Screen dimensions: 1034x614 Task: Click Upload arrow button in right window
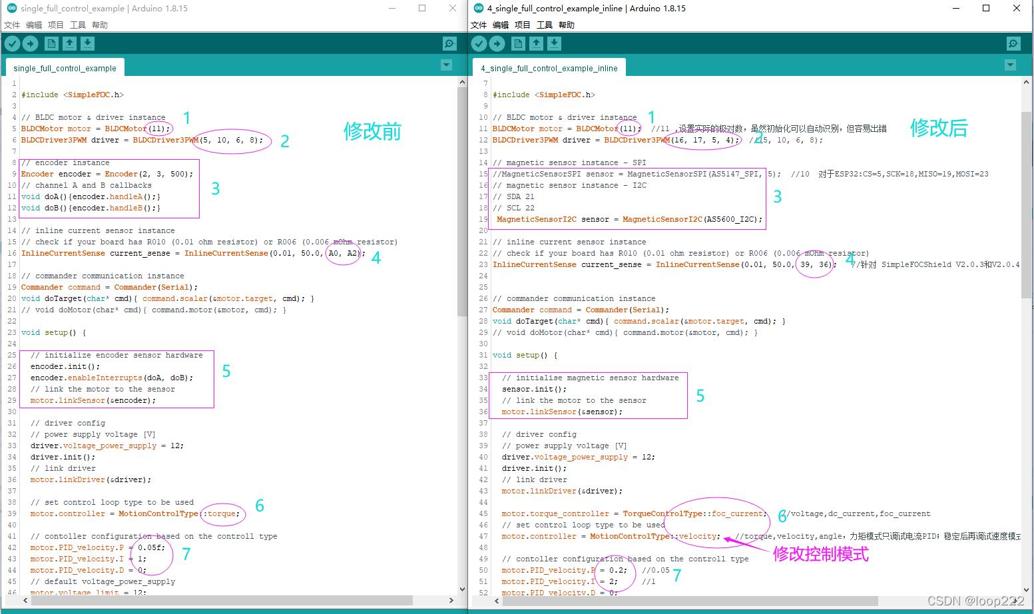[497, 44]
